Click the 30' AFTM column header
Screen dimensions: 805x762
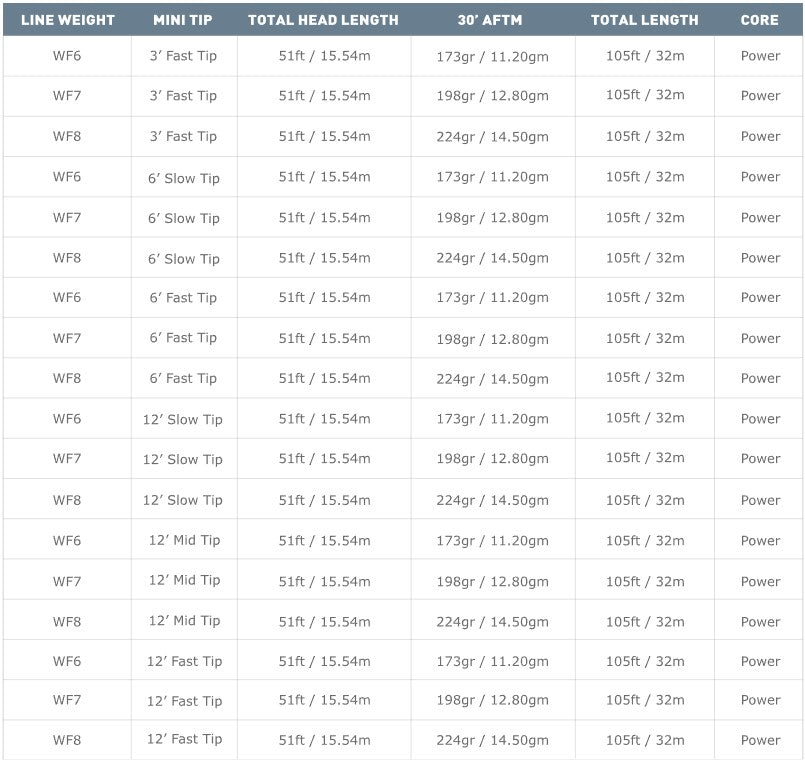click(x=491, y=20)
